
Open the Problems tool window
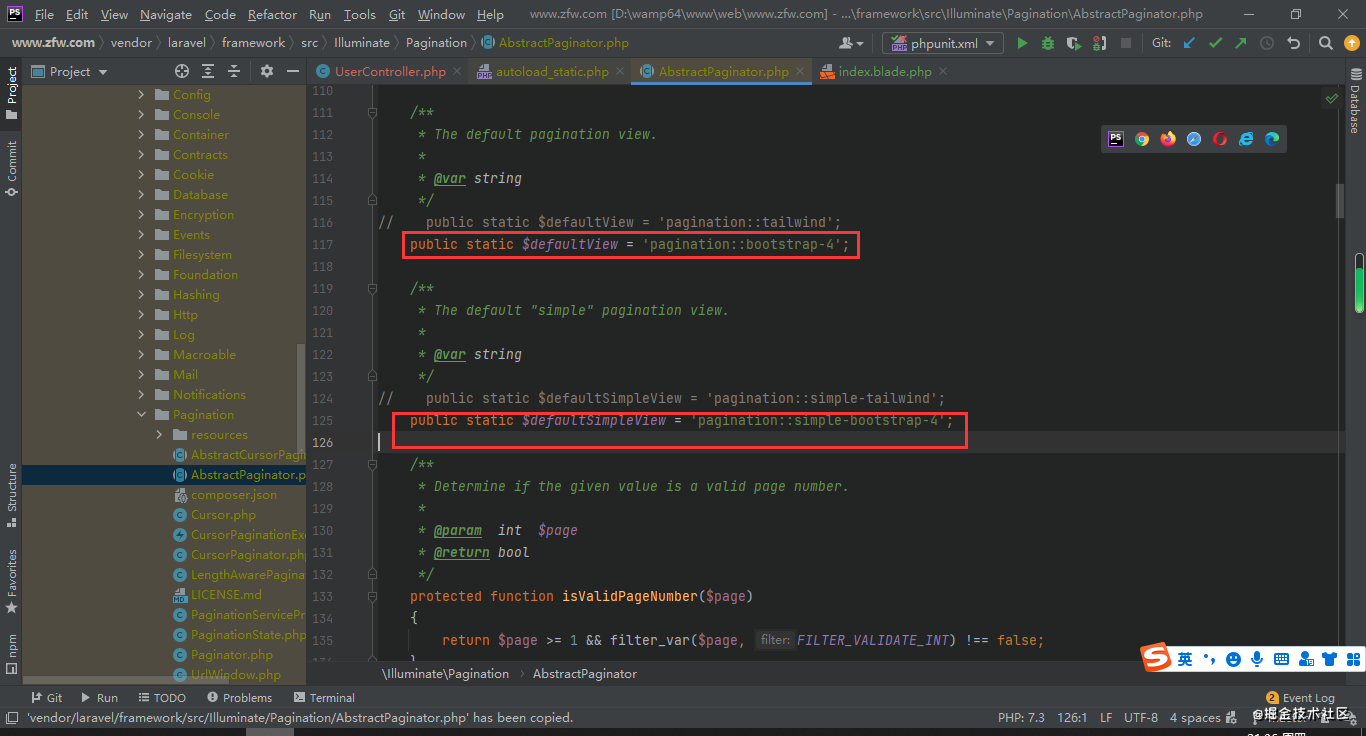click(238, 698)
